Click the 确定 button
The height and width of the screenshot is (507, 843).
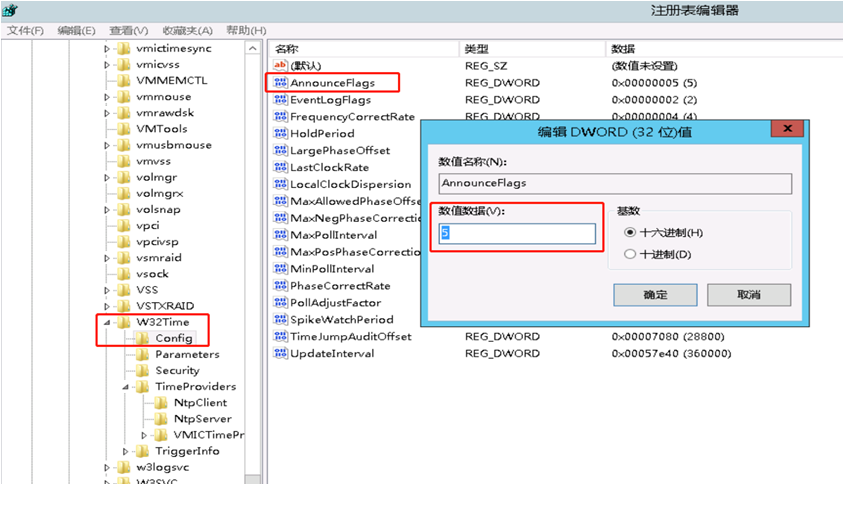[x=655, y=295]
